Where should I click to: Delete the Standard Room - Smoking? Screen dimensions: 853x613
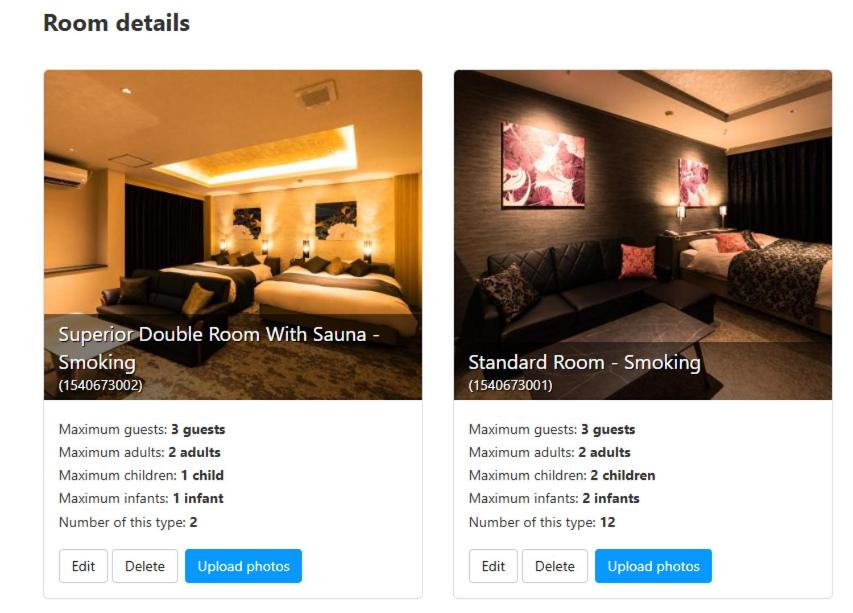point(554,566)
